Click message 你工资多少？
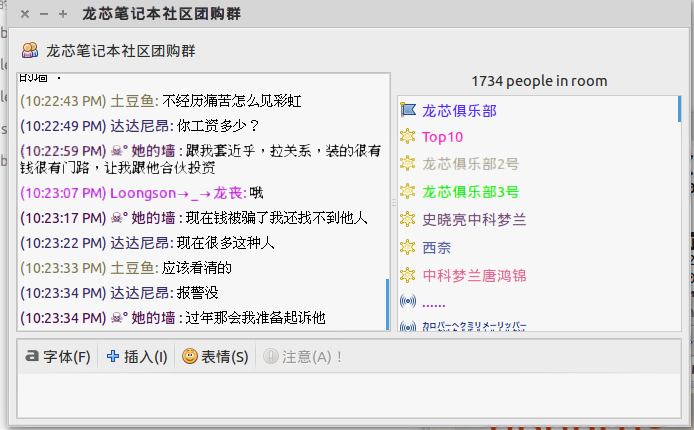Screen dimensions: 694x430 click(x=218, y=126)
